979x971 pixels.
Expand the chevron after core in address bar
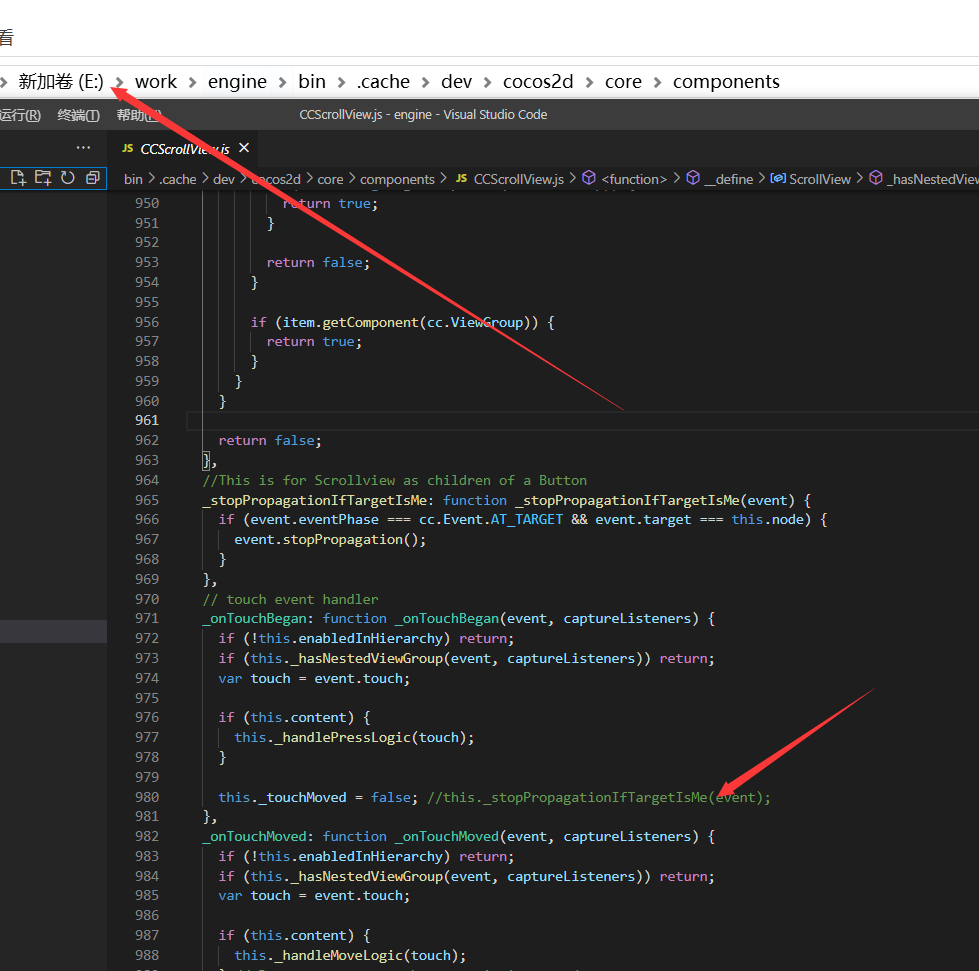(657, 82)
